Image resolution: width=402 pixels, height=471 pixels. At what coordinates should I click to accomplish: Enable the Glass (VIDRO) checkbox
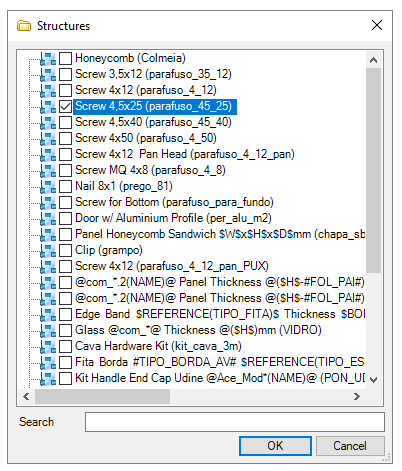coord(65,330)
